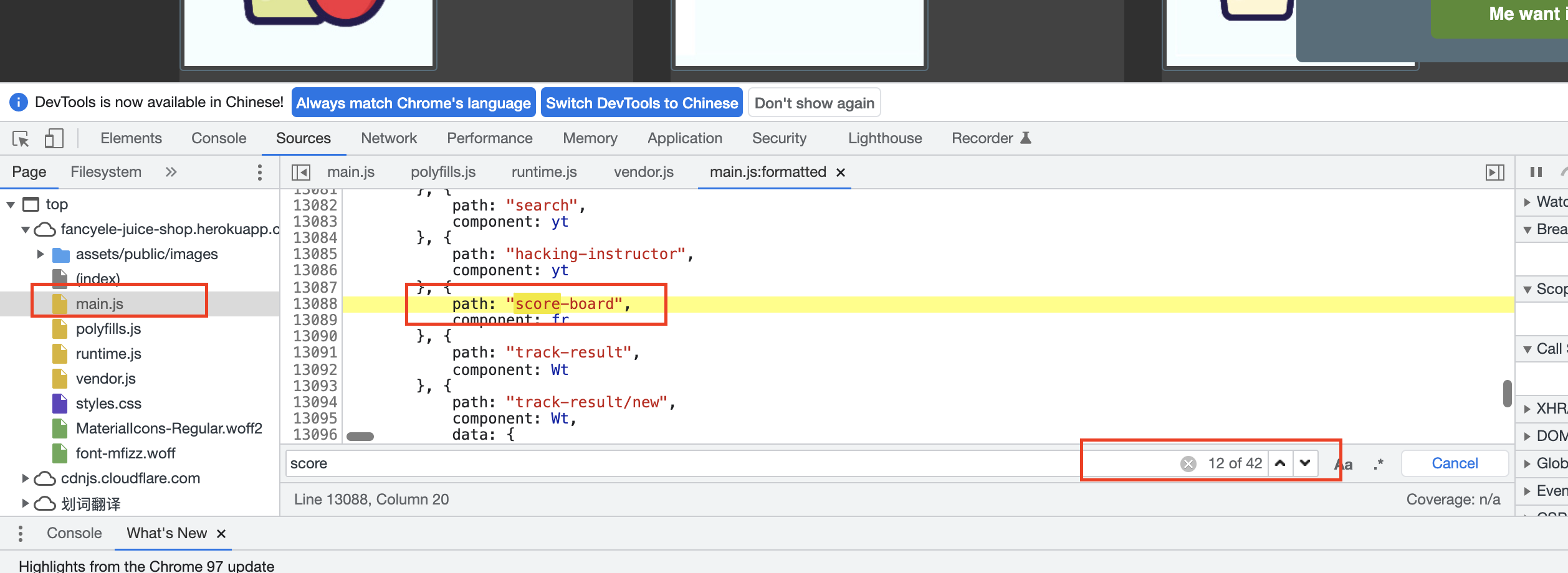Focus the search input containing score
The height and width of the screenshot is (573, 1568).
(729, 463)
